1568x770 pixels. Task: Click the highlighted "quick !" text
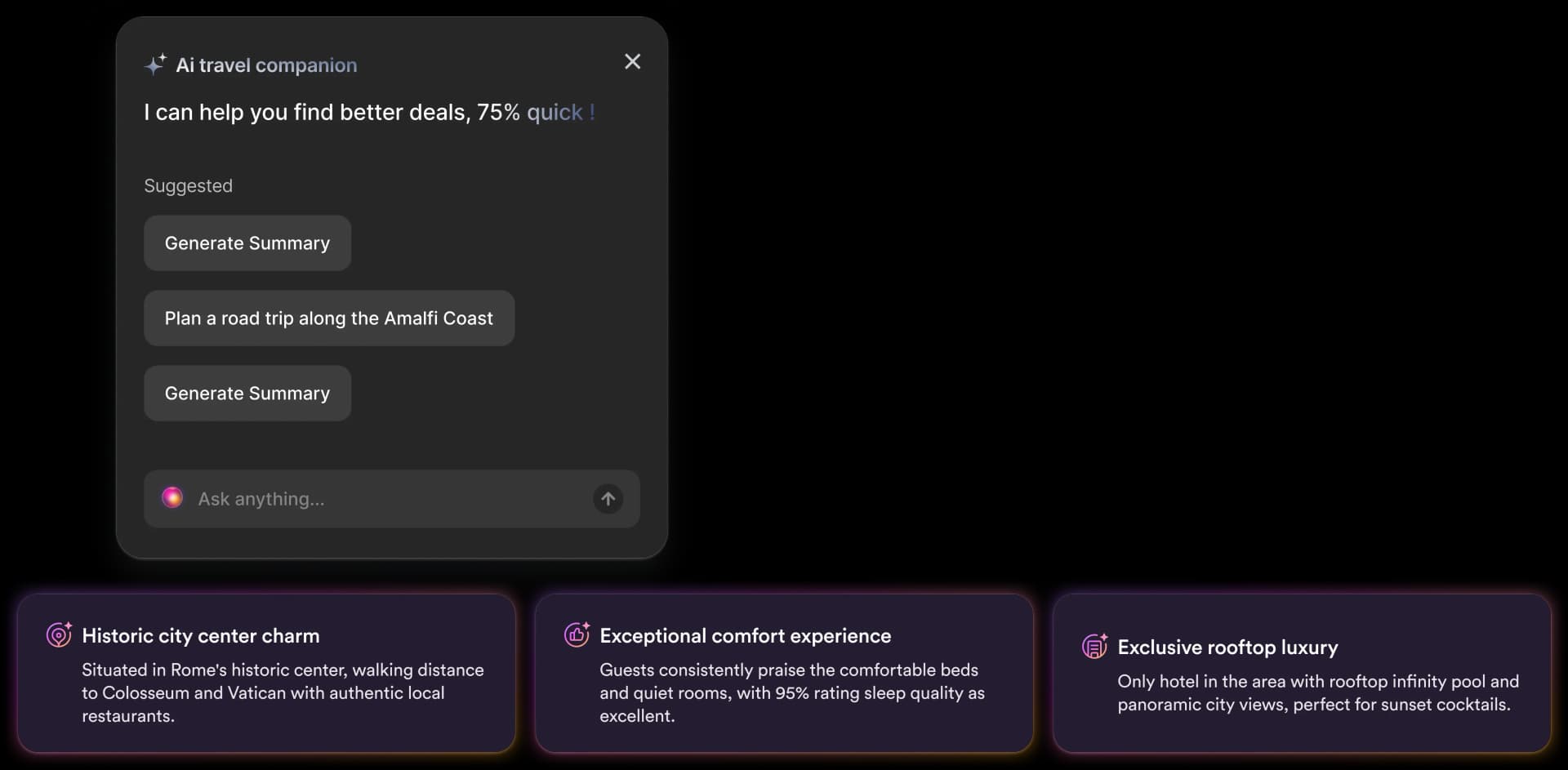pos(560,113)
